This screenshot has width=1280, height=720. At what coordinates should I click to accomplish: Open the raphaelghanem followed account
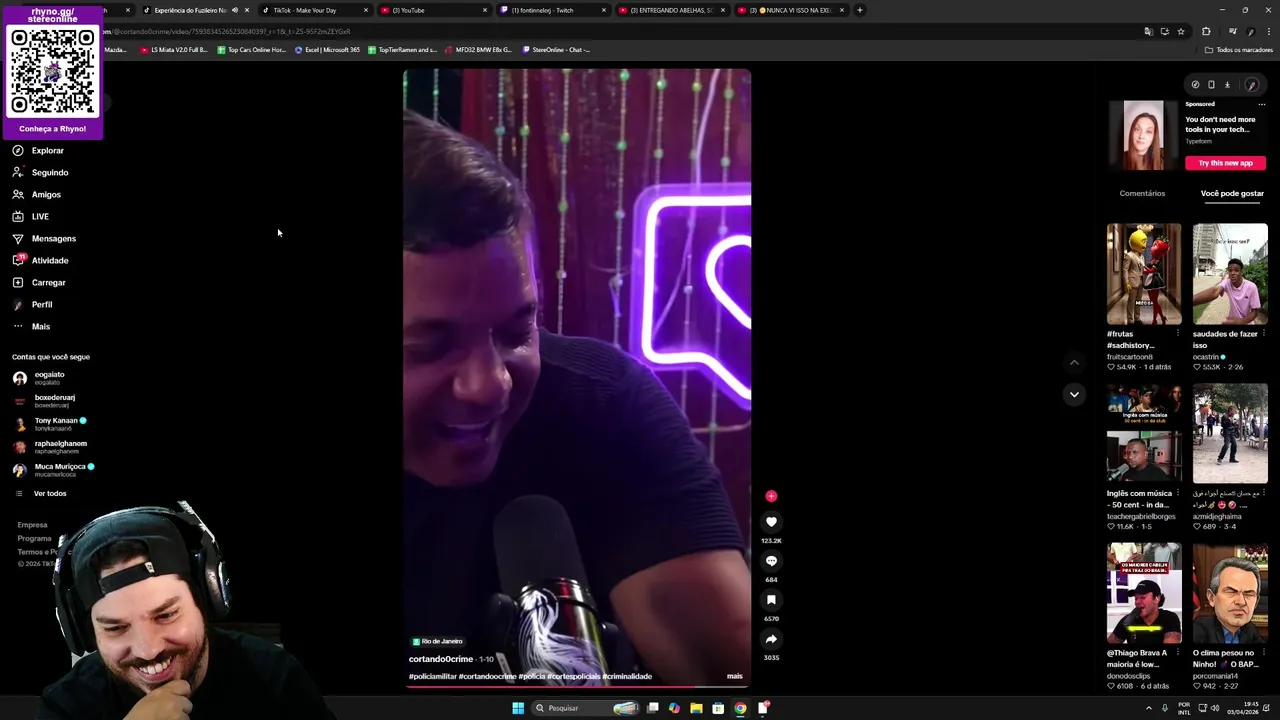point(50,447)
